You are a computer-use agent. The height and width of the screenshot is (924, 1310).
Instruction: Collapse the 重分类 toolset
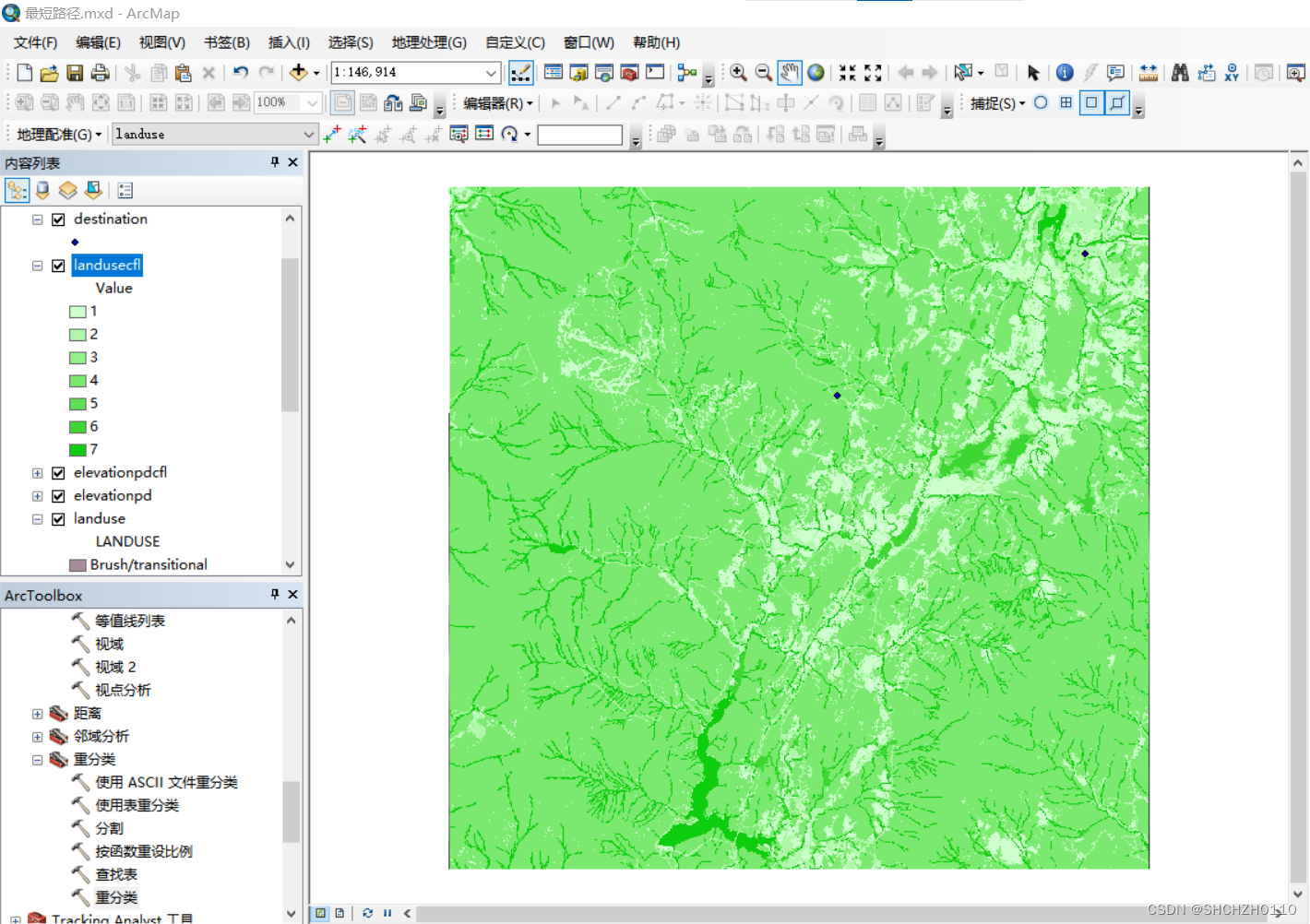[37, 760]
